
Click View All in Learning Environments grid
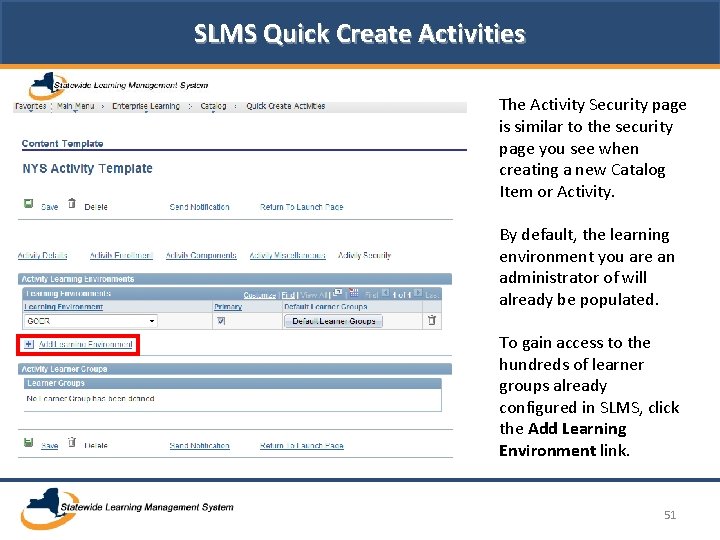coord(315,295)
